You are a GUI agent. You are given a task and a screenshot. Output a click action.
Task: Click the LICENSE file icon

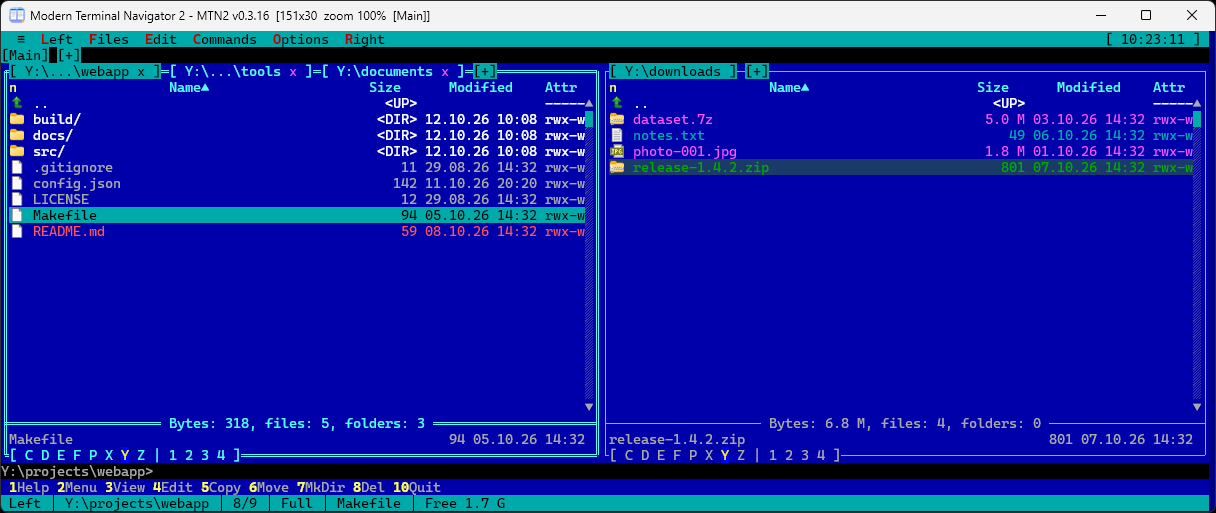tap(16, 199)
